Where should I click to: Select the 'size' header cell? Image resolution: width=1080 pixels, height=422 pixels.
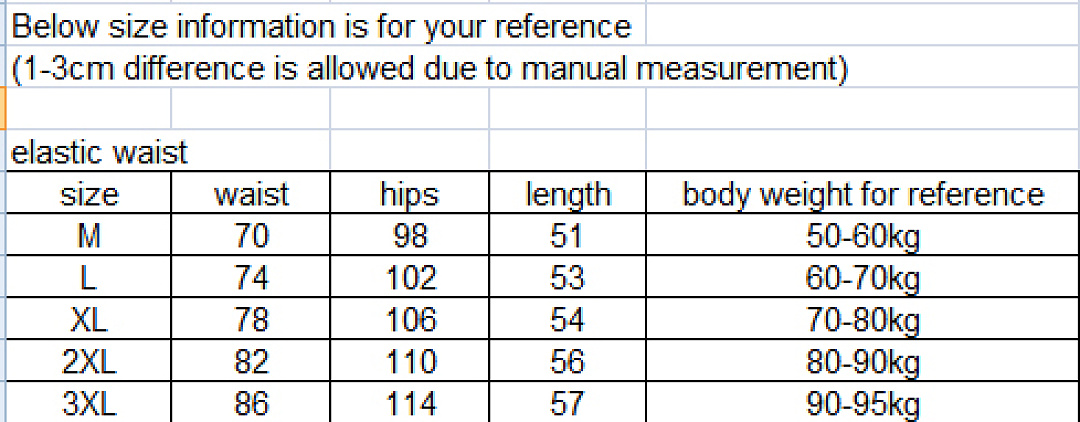pos(89,195)
